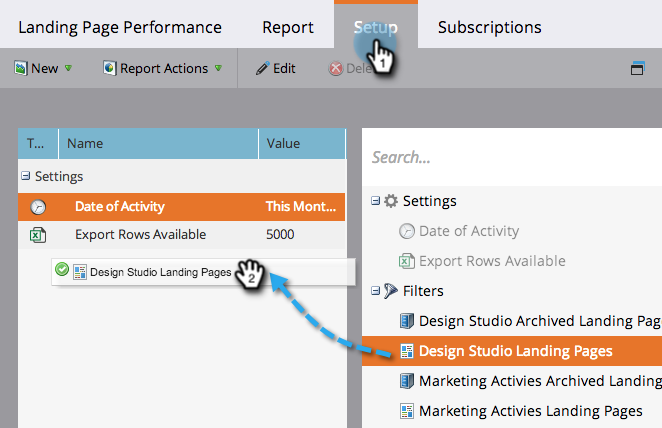Click the Marketing Activities Archived Landing icon
The height and width of the screenshot is (428, 662).
point(406,381)
